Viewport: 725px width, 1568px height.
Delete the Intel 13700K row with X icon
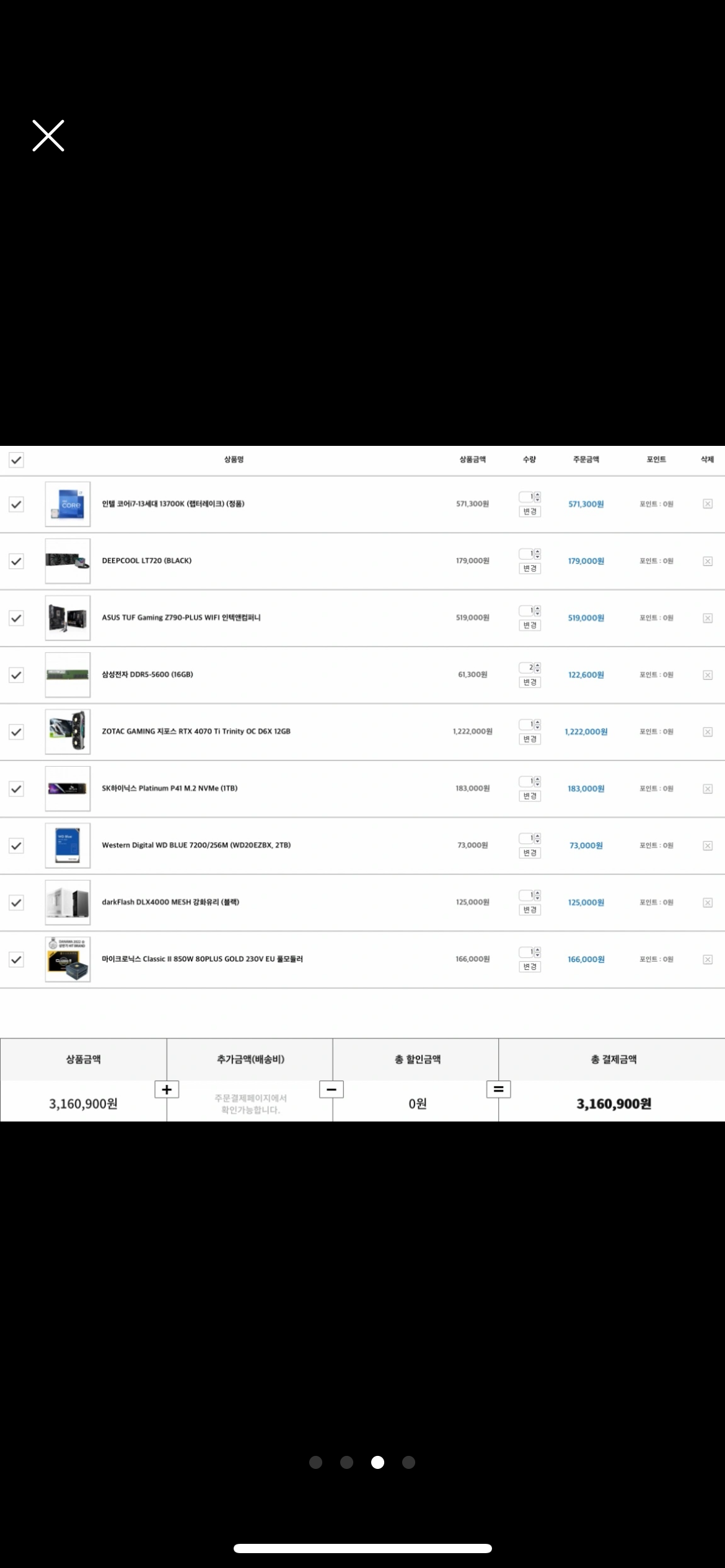click(x=708, y=504)
